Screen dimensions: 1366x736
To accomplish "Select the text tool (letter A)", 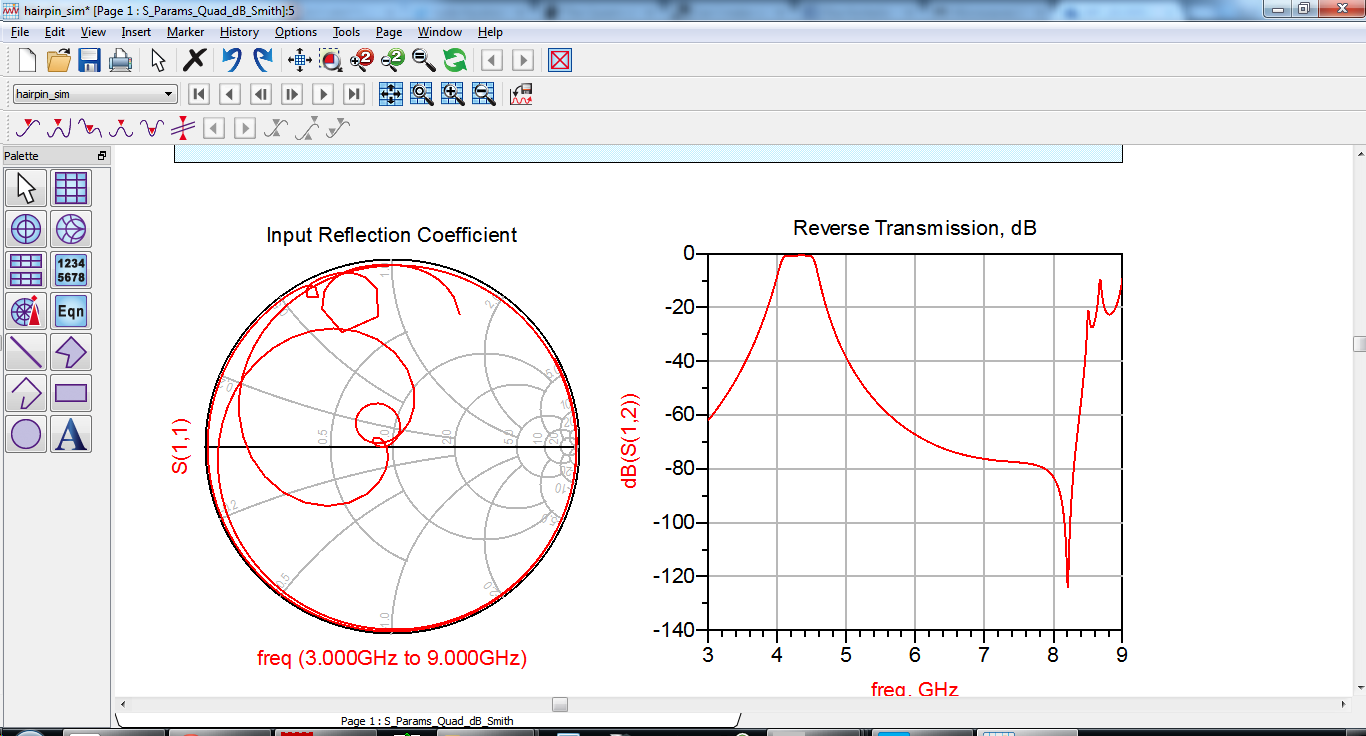I will (x=71, y=434).
